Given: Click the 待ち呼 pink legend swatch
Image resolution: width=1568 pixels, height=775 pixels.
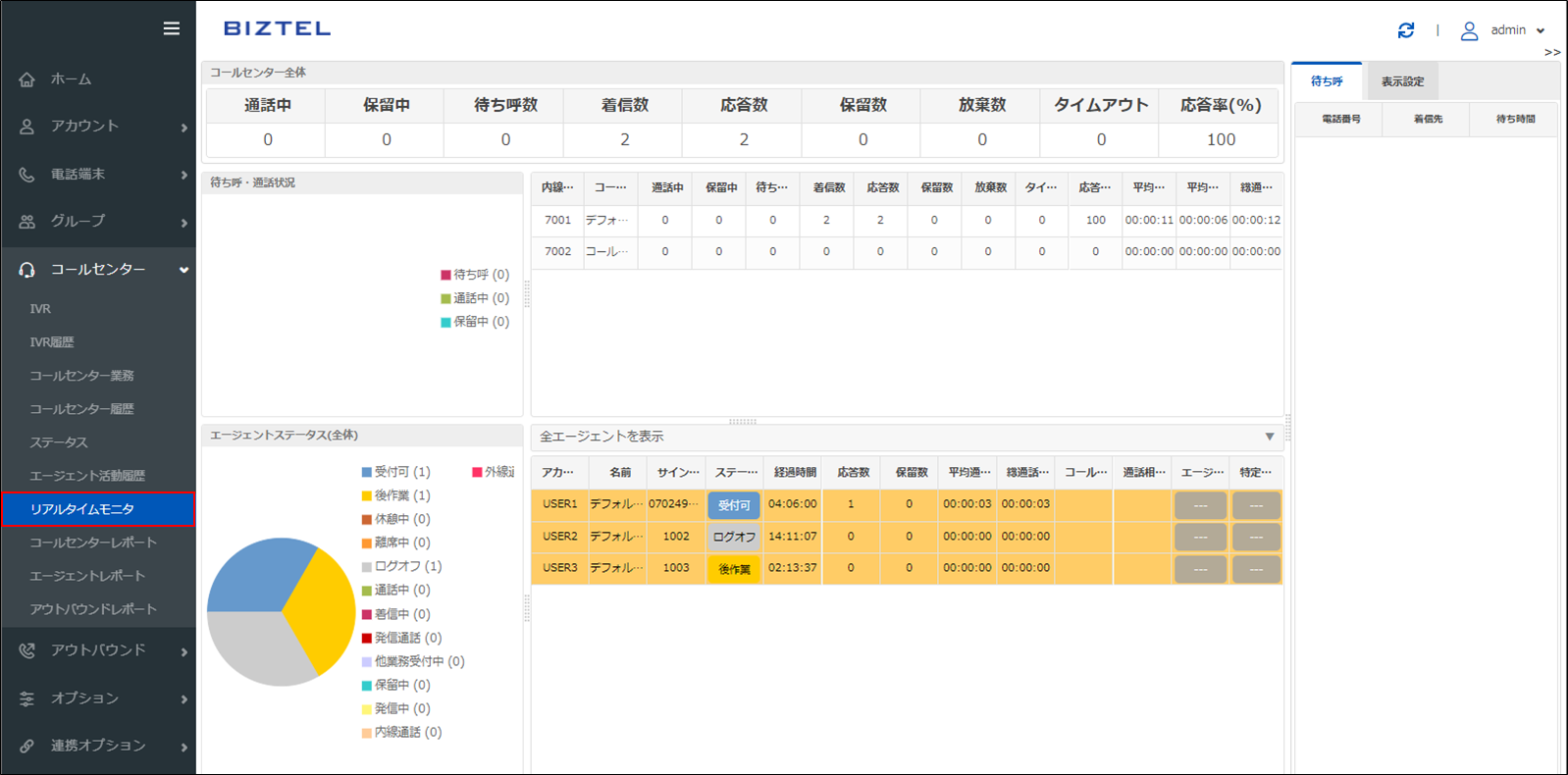Looking at the screenshot, I should click(x=445, y=275).
